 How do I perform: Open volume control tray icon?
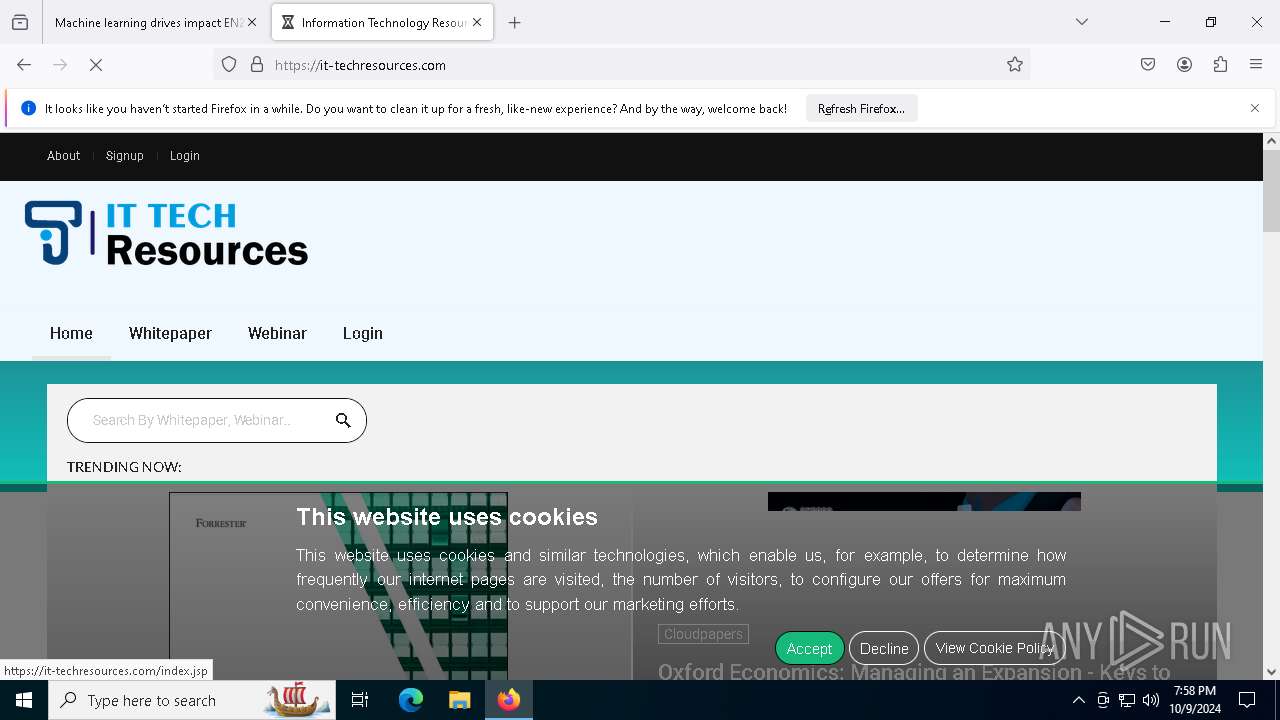[x=1151, y=700]
